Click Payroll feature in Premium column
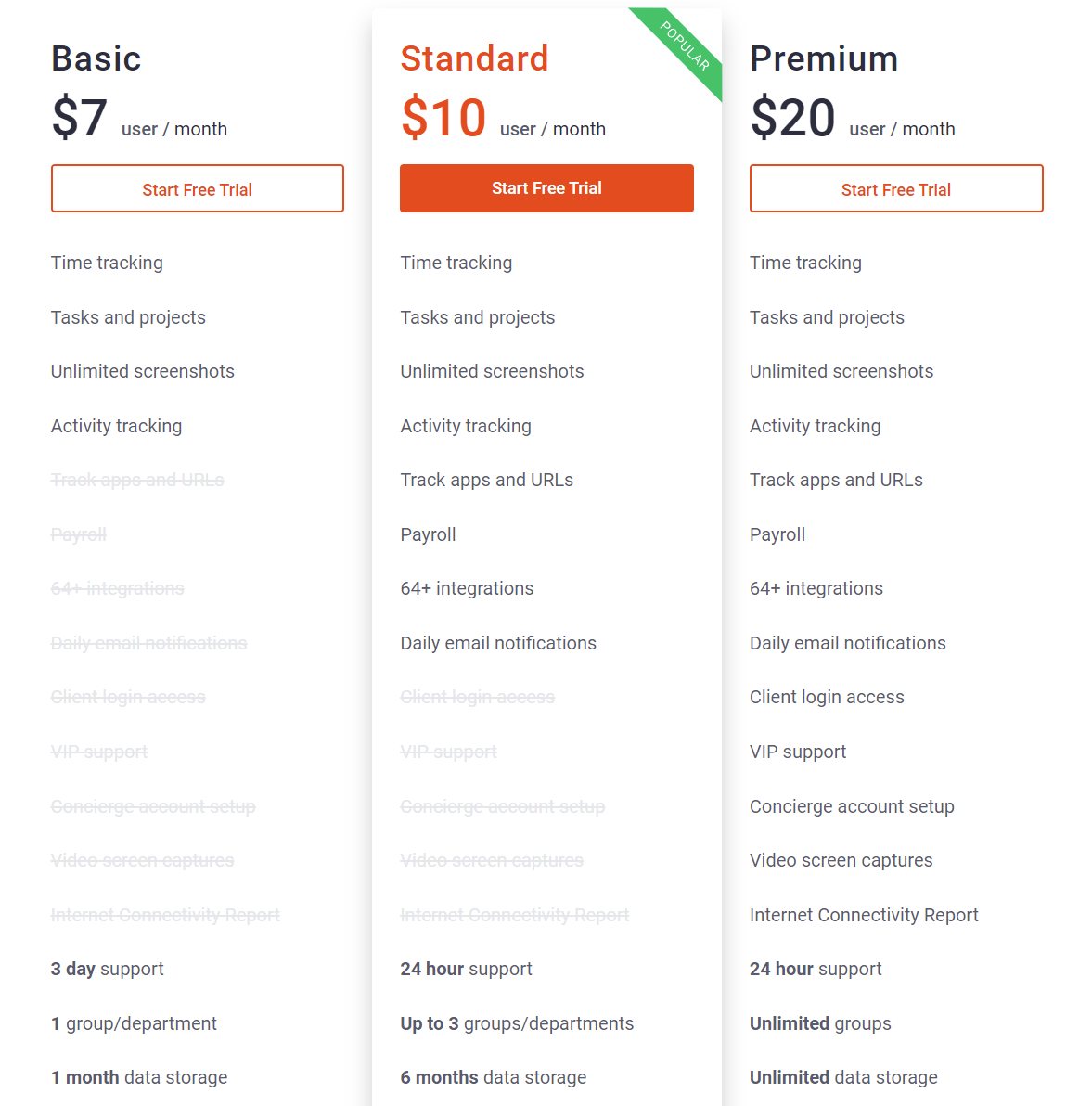1092x1106 pixels. point(777,534)
